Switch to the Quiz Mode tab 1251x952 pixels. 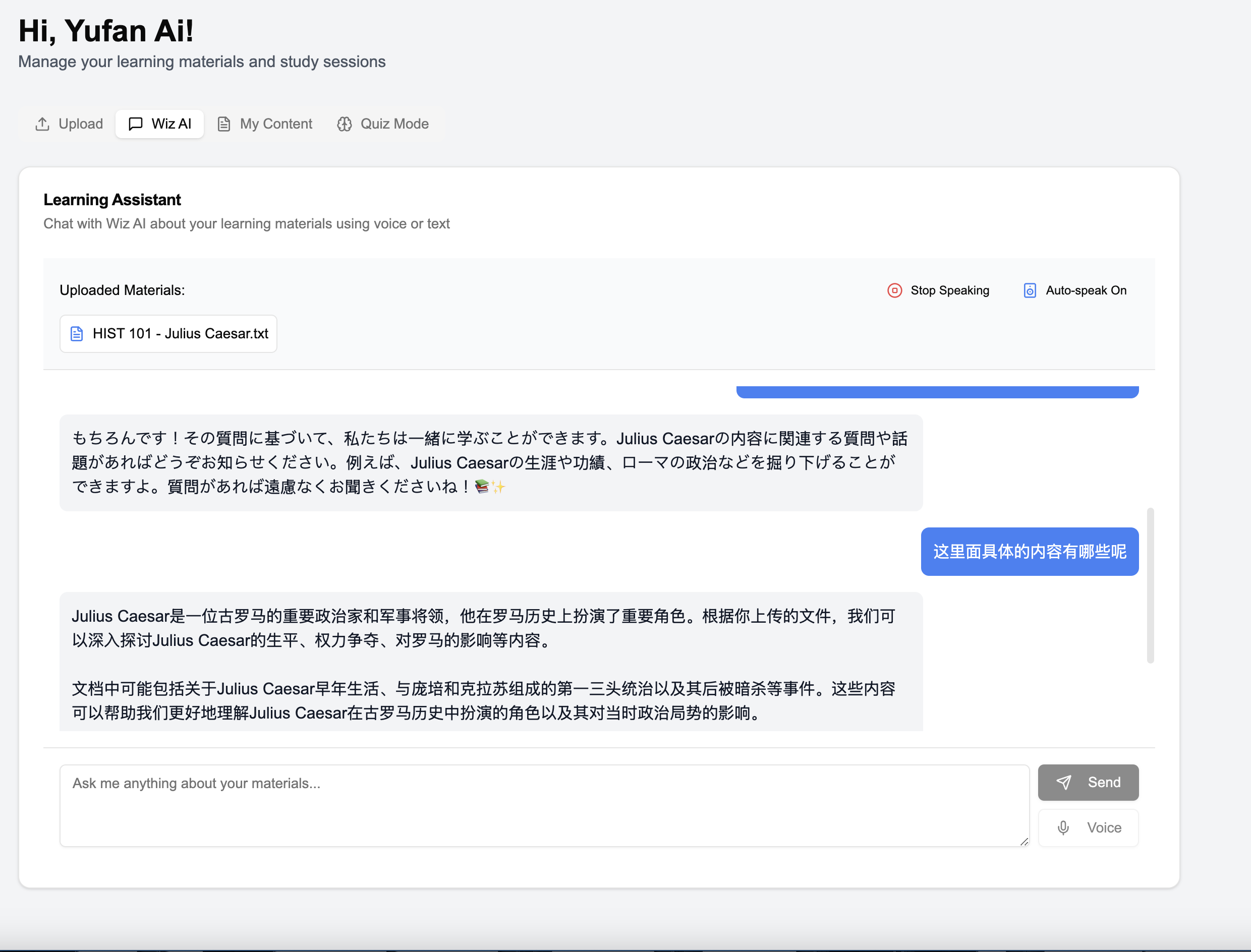pyautogui.click(x=394, y=124)
